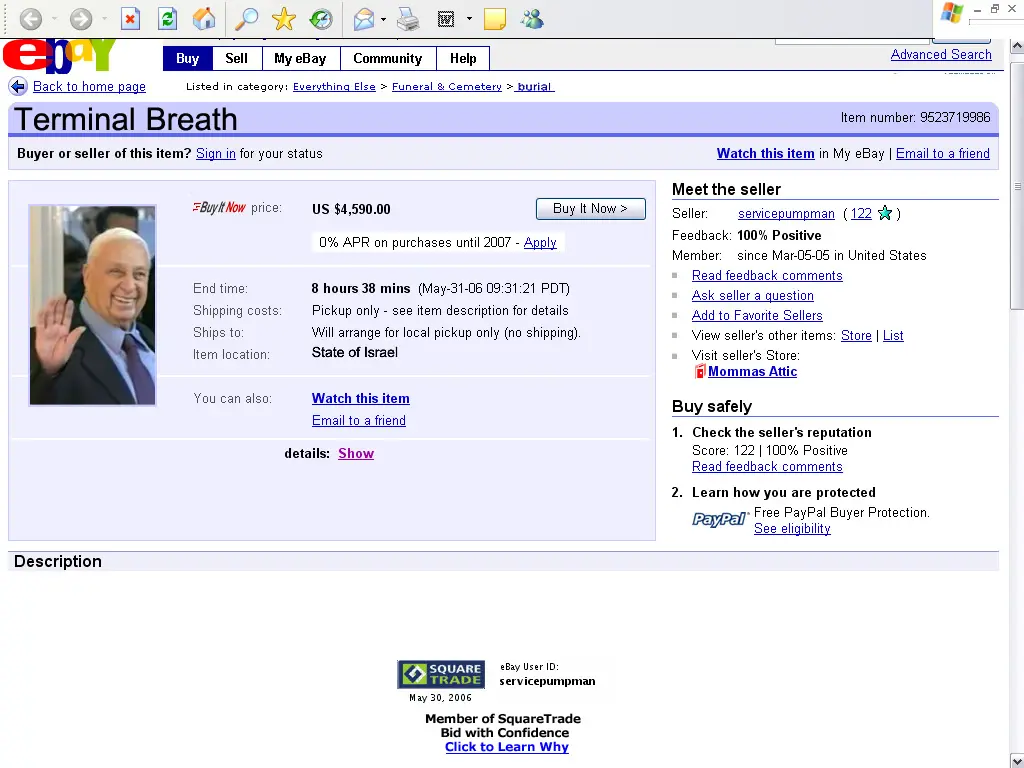
Task: Open the Everything Else category link
Action: coord(334,86)
